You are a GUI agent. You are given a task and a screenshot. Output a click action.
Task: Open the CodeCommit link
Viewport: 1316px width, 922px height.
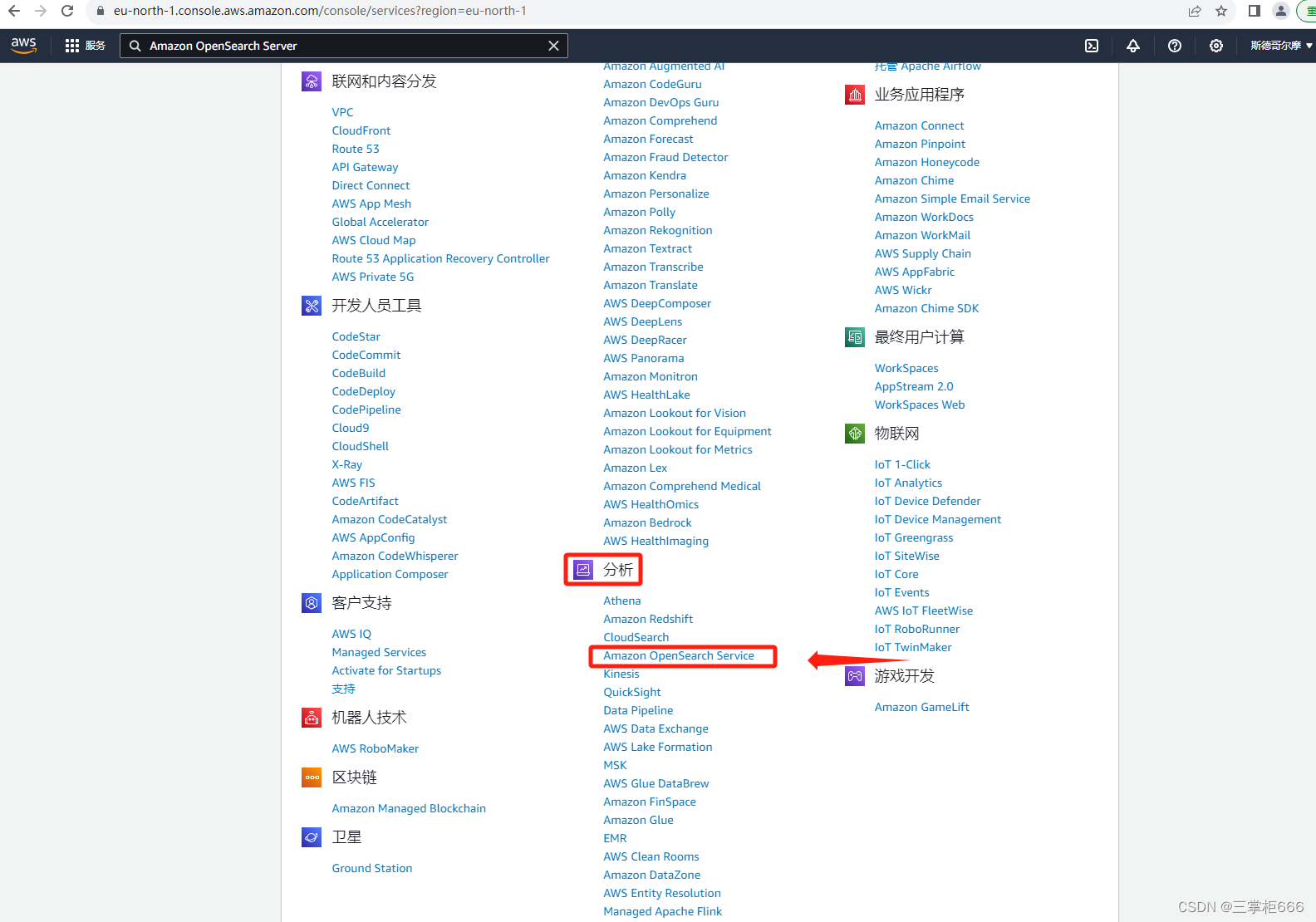tap(366, 356)
